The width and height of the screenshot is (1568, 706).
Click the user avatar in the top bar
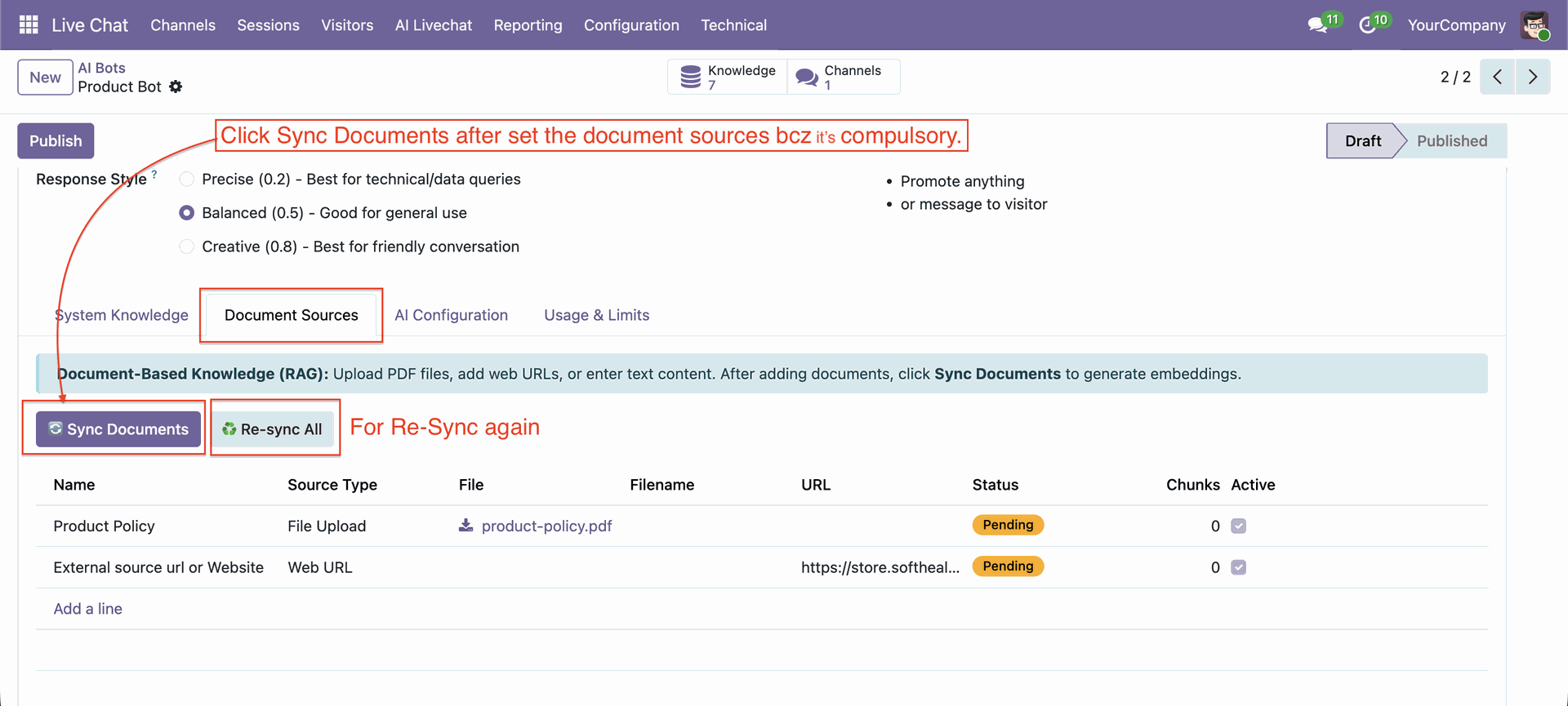click(1535, 25)
